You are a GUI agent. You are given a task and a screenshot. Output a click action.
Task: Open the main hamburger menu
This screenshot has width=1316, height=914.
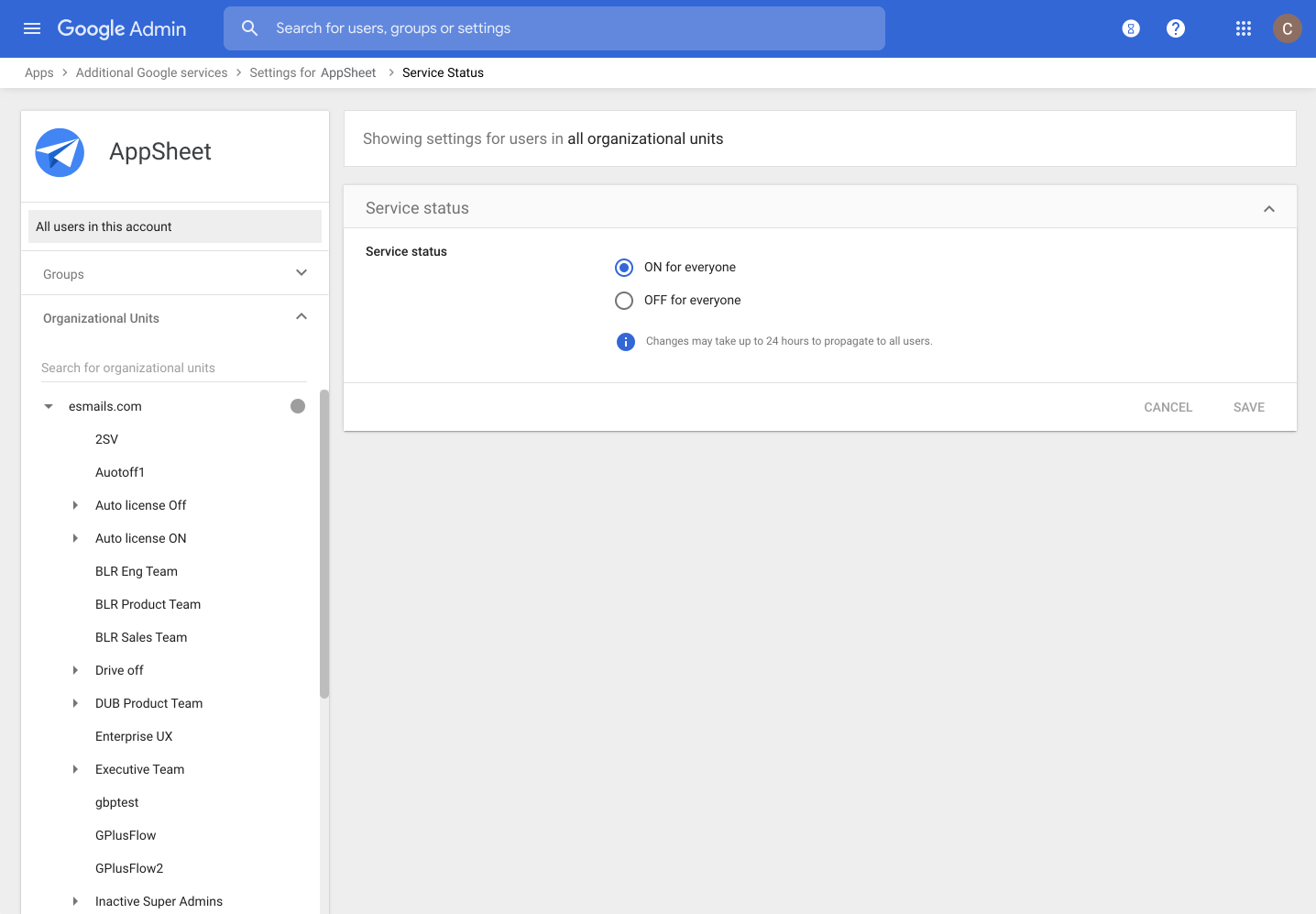pyautogui.click(x=32, y=28)
